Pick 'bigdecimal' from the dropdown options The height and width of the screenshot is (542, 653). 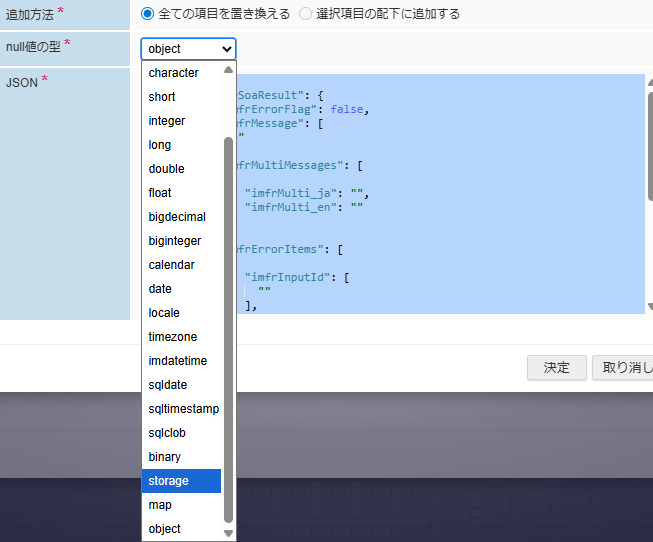180,217
